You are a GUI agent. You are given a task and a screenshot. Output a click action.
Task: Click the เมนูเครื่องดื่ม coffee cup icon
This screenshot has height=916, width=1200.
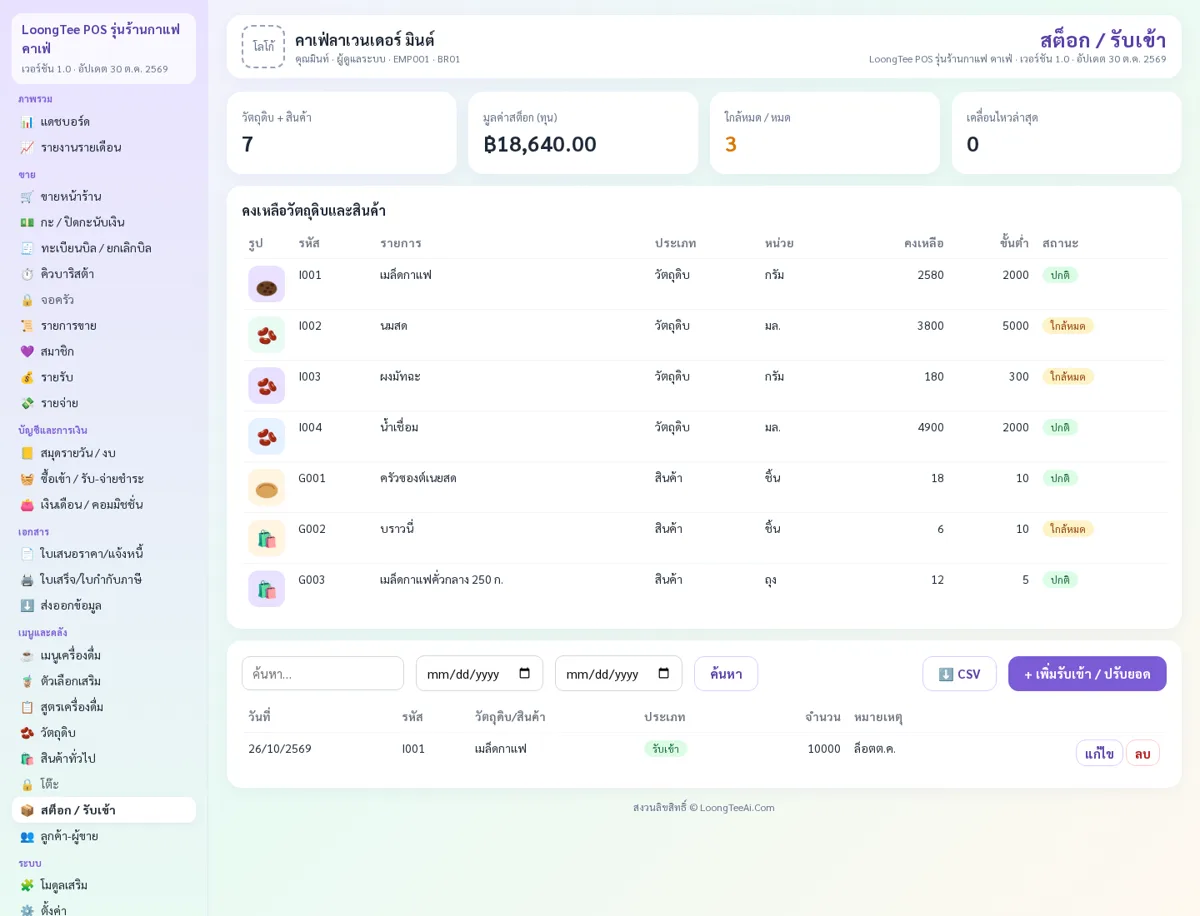tap(27, 656)
